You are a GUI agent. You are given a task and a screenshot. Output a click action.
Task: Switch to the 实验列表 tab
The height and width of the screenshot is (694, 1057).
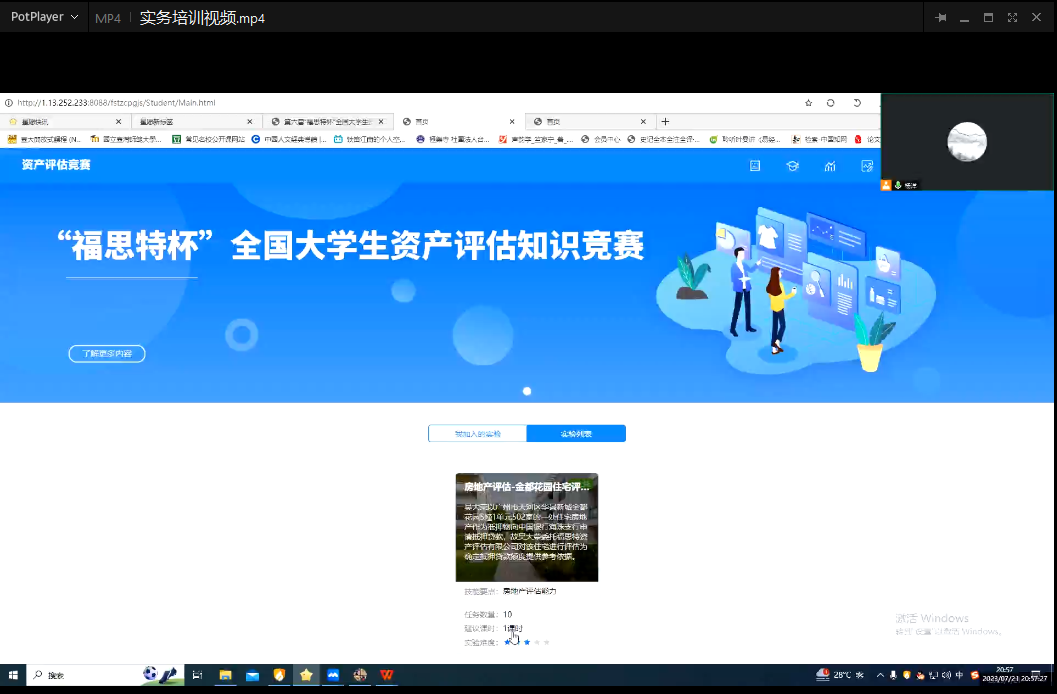pyautogui.click(x=576, y=434)
